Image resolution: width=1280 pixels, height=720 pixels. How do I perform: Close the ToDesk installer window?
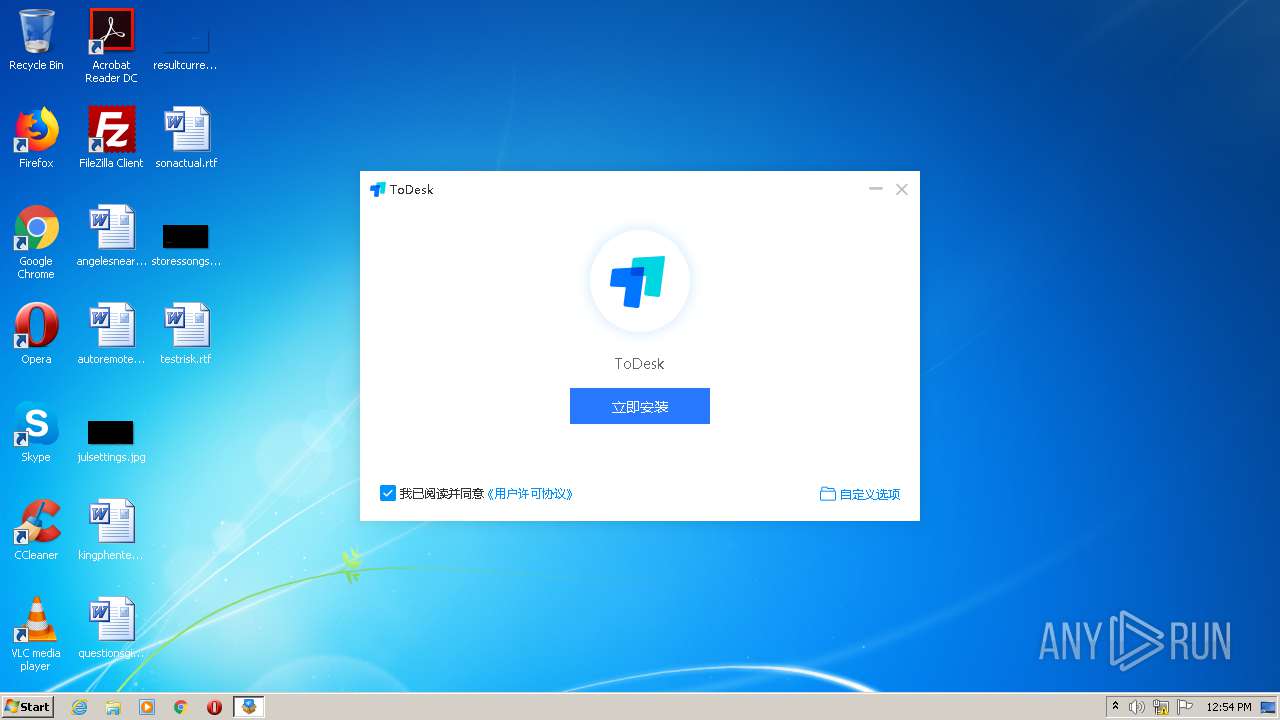coord(902,189)
